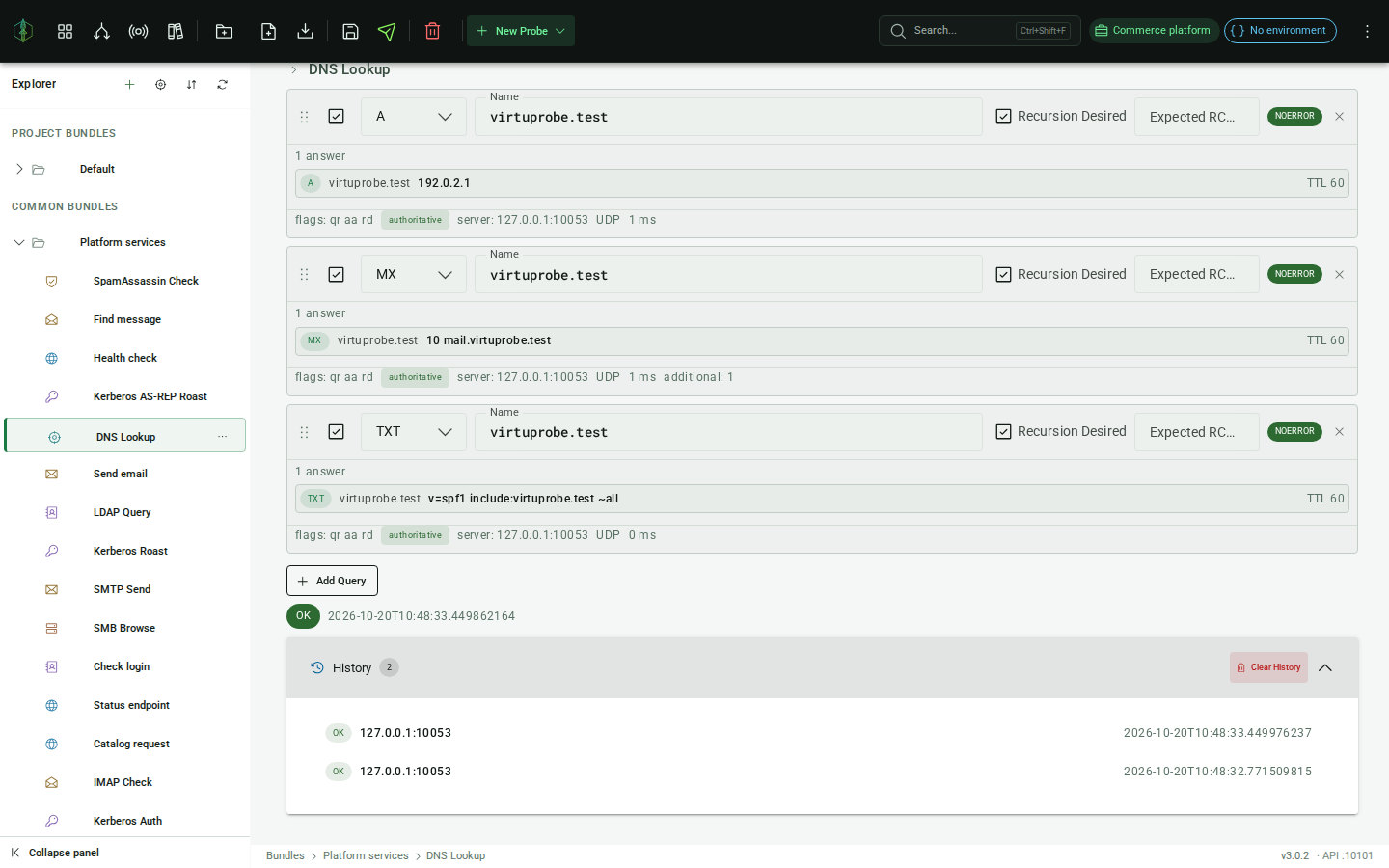Select LDAP Query in the tree

(123, 512)
